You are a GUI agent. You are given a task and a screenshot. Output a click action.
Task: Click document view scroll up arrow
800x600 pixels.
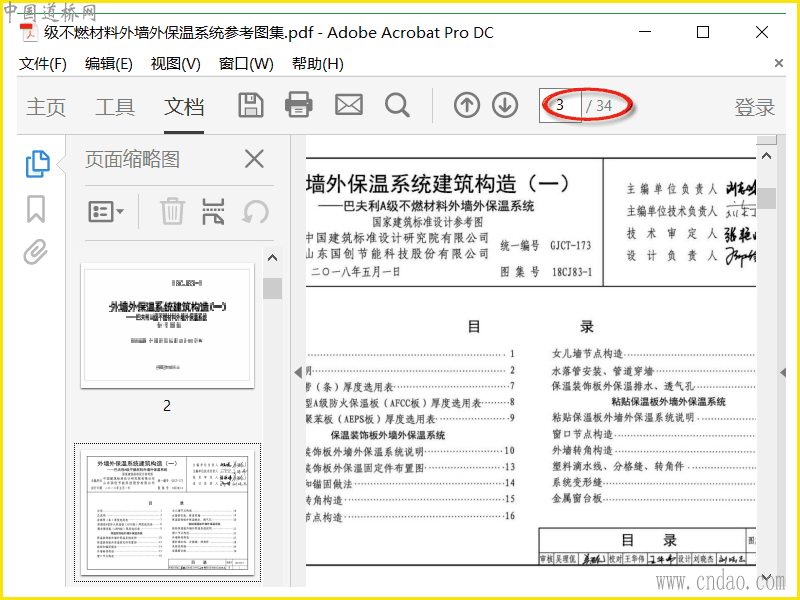(x=766, y=156)
